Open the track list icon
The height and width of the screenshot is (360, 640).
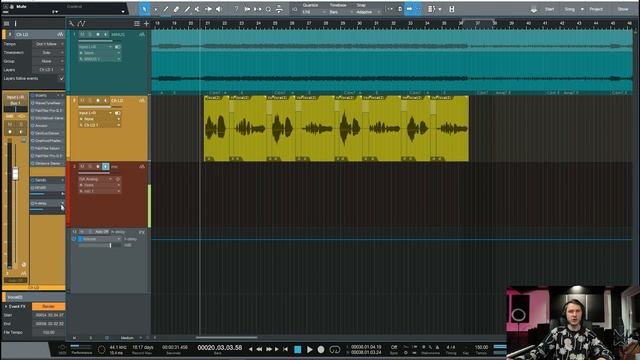[137, 24]
